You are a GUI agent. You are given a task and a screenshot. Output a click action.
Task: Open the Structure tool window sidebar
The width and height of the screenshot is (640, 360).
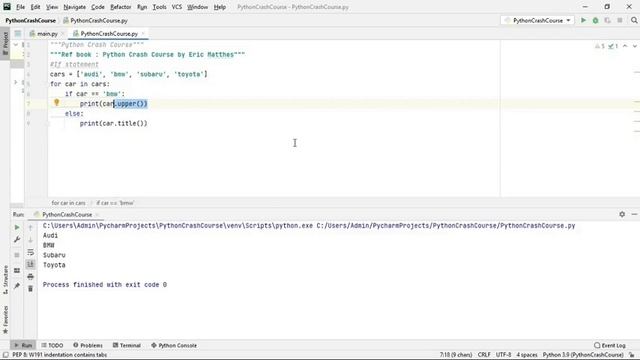pos(5,280)
